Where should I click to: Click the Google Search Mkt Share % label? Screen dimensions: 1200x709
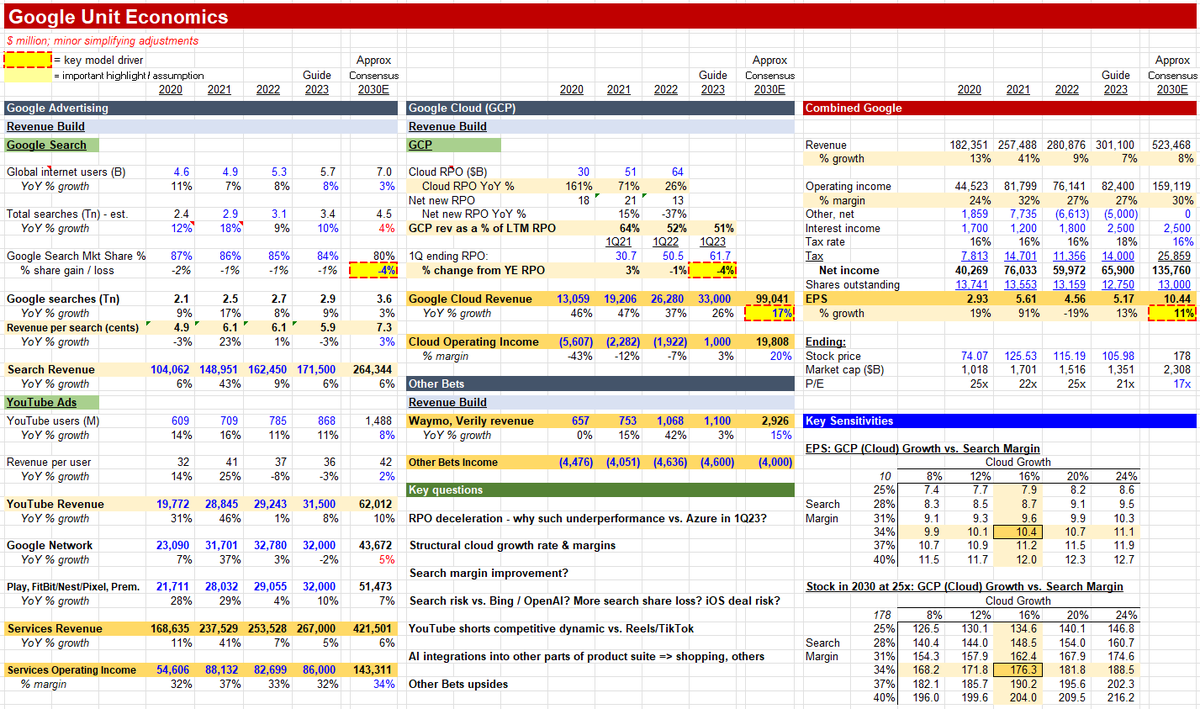(76, 256)
